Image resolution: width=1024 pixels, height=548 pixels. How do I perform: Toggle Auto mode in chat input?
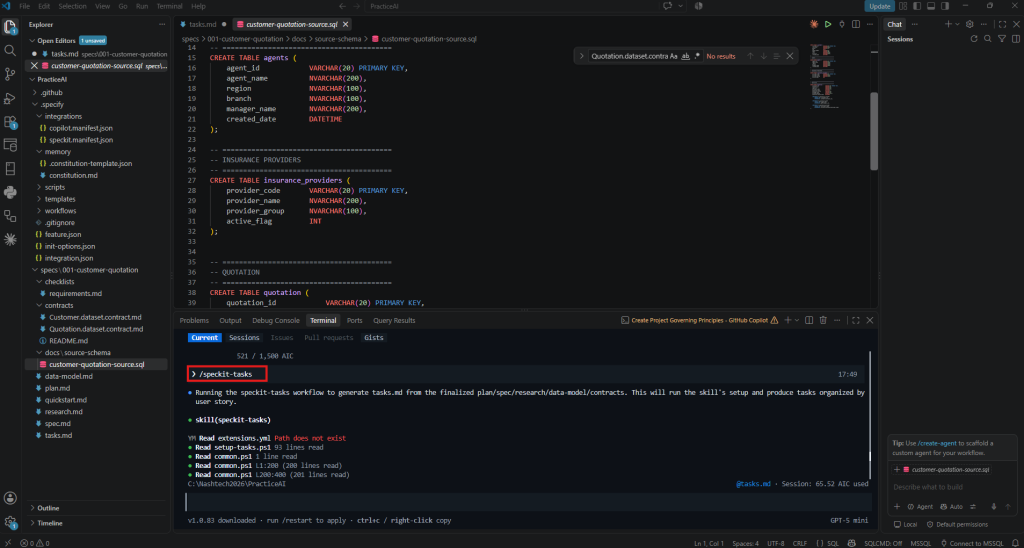pyautogui.click(x=952, y=506)
